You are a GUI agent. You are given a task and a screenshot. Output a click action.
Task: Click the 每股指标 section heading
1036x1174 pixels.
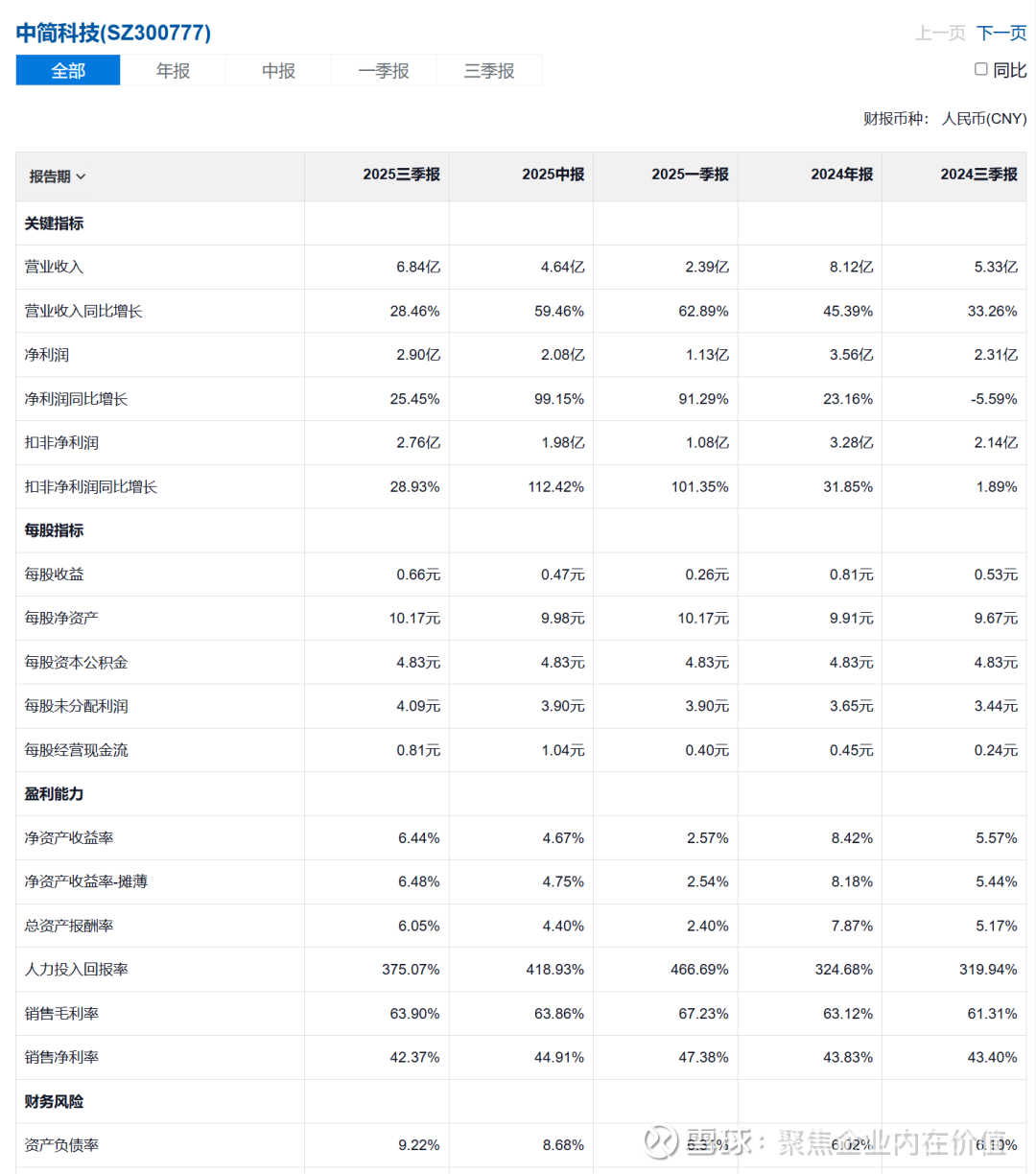[x=54, y=530]
